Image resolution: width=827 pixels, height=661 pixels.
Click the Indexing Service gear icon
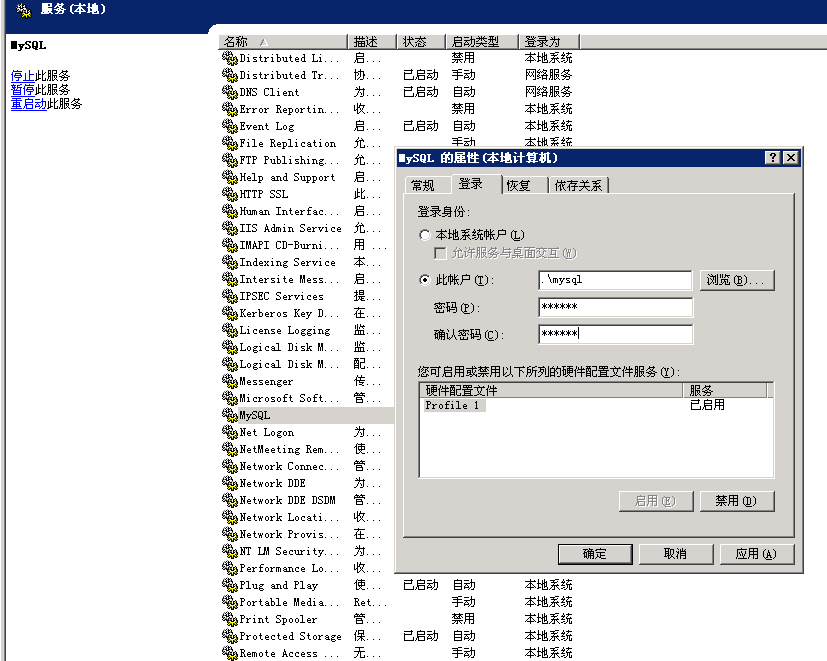click(x=229, y=262)
